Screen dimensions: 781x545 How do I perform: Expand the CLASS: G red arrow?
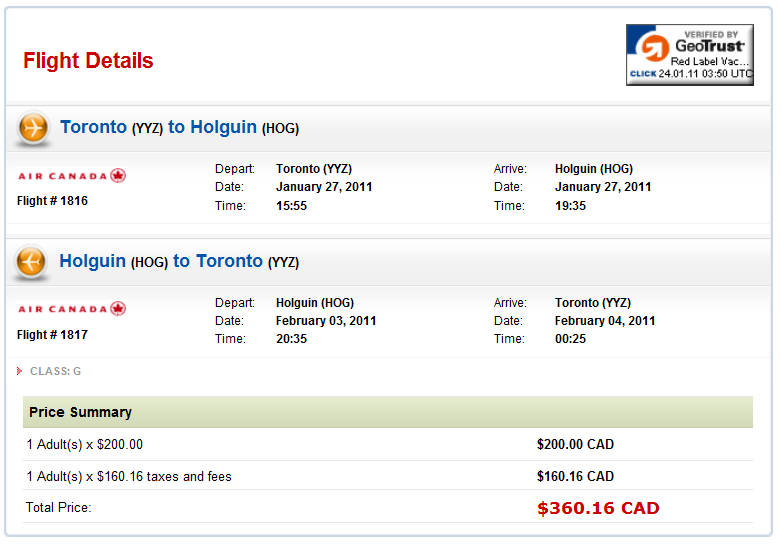click(19, 371)
